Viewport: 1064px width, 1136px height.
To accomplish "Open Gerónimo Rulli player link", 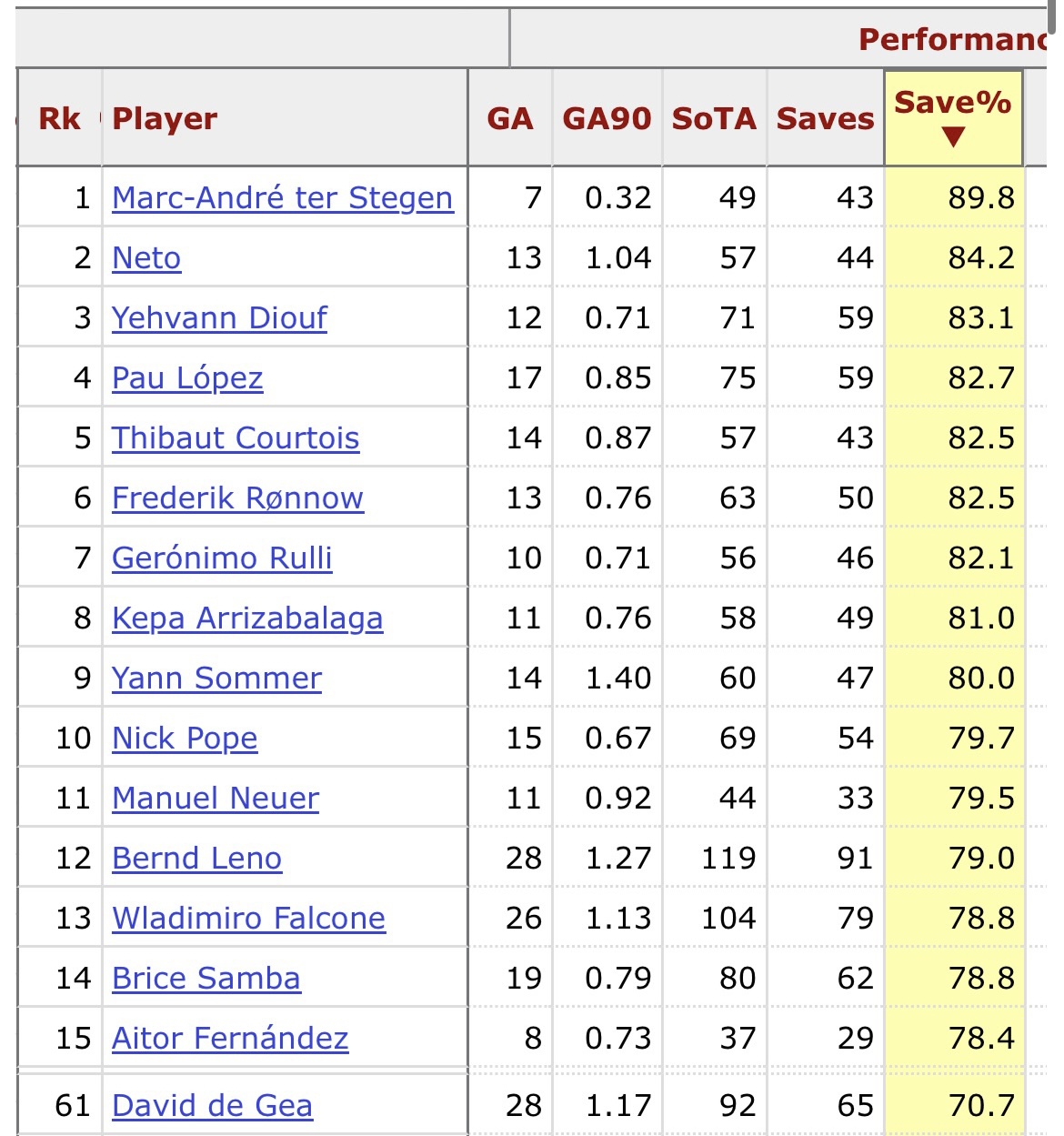I will click(x=222, y=558).
